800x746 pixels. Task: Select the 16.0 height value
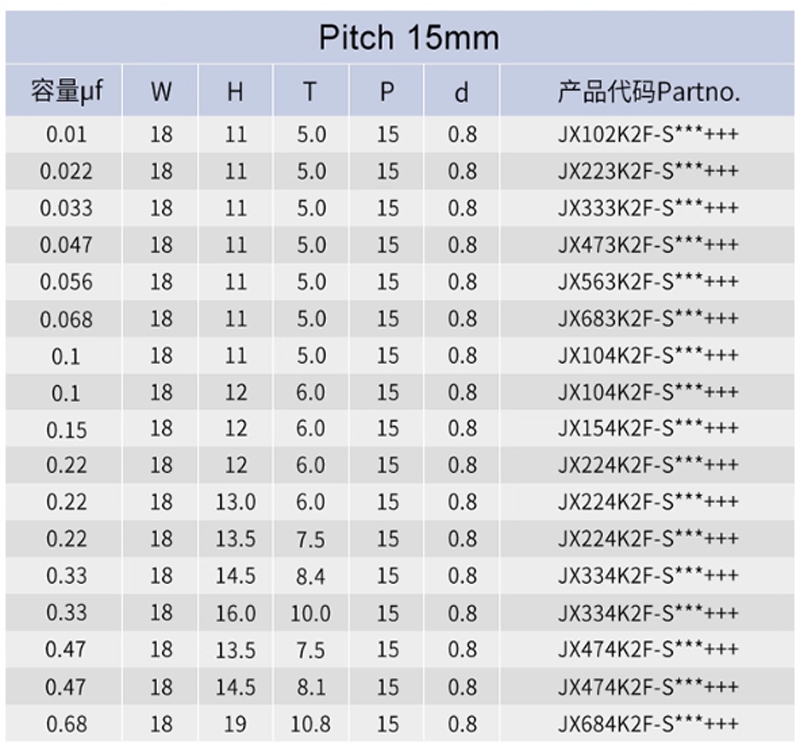[x=235, y=613]
